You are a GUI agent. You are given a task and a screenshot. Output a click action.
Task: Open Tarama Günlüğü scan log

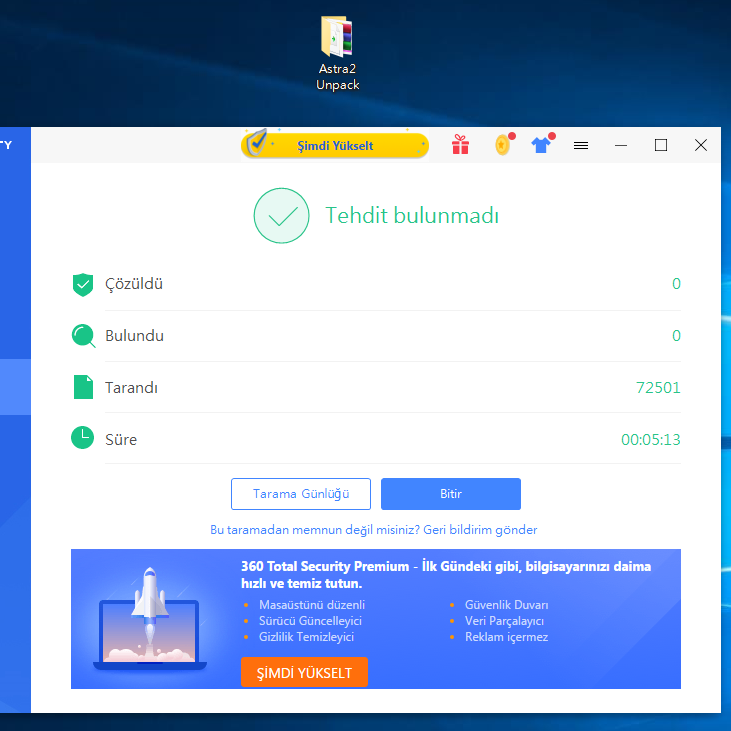point(301,494)
